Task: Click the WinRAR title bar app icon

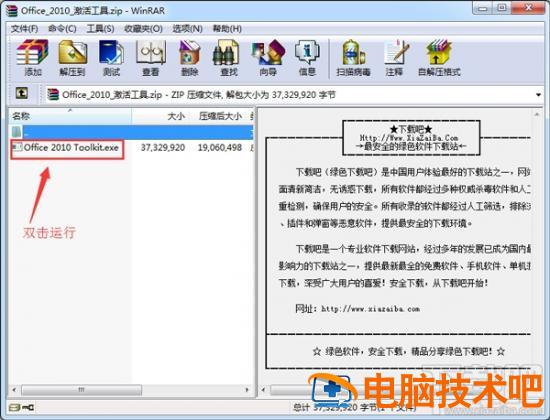Action: tap(12, 11)
